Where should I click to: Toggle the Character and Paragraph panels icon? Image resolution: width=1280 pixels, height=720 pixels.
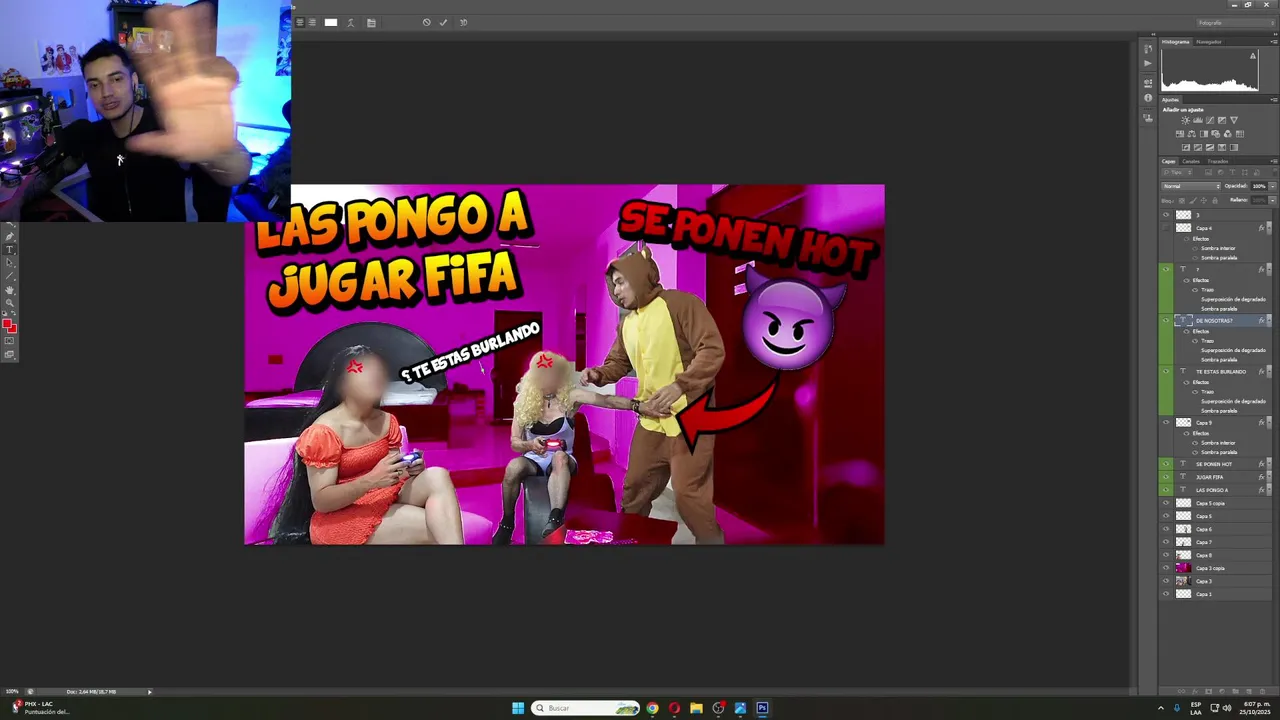pos(371,22)
